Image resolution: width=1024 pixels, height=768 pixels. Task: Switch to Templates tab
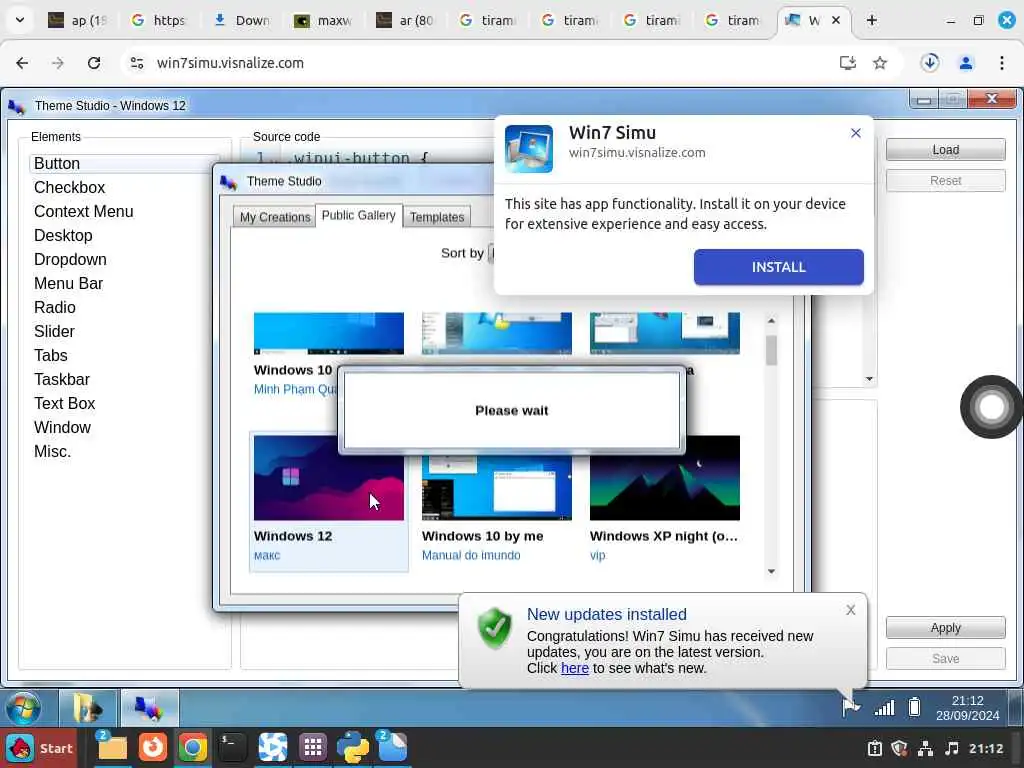coord(437,217)
